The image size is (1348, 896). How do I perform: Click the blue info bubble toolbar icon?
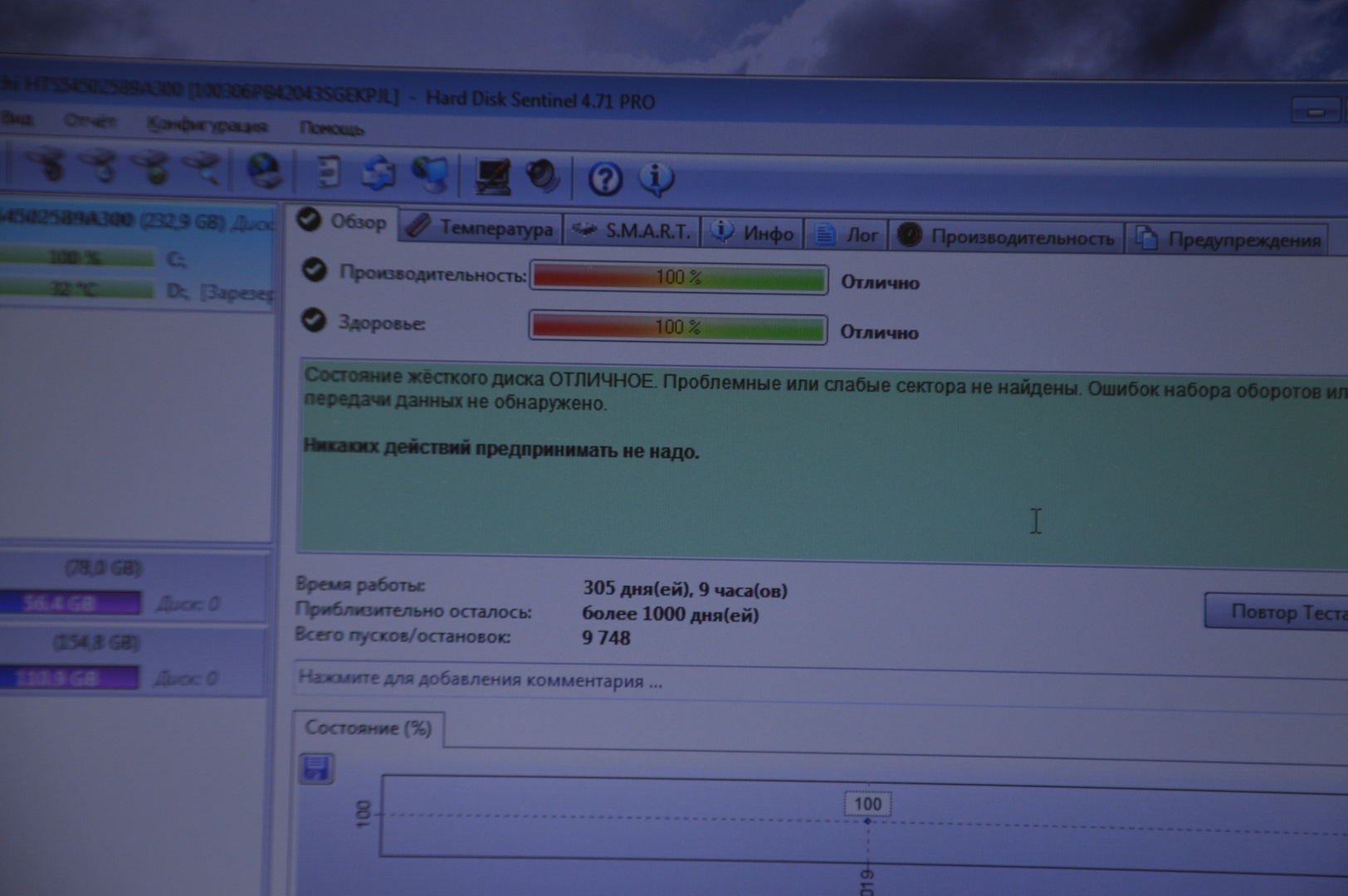pos(656,178)
